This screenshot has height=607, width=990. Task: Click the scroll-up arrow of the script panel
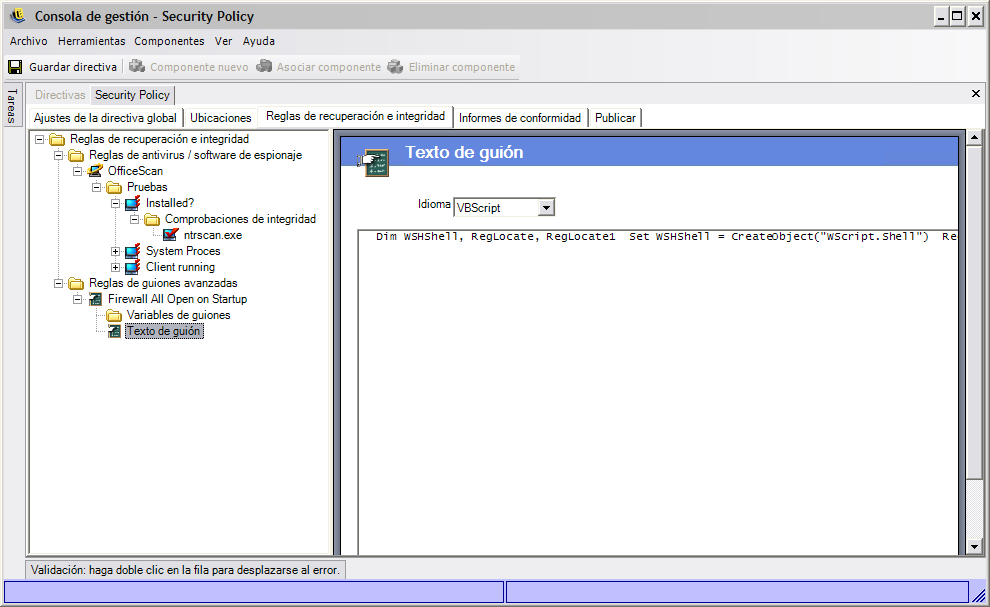(x=975, y=137)
